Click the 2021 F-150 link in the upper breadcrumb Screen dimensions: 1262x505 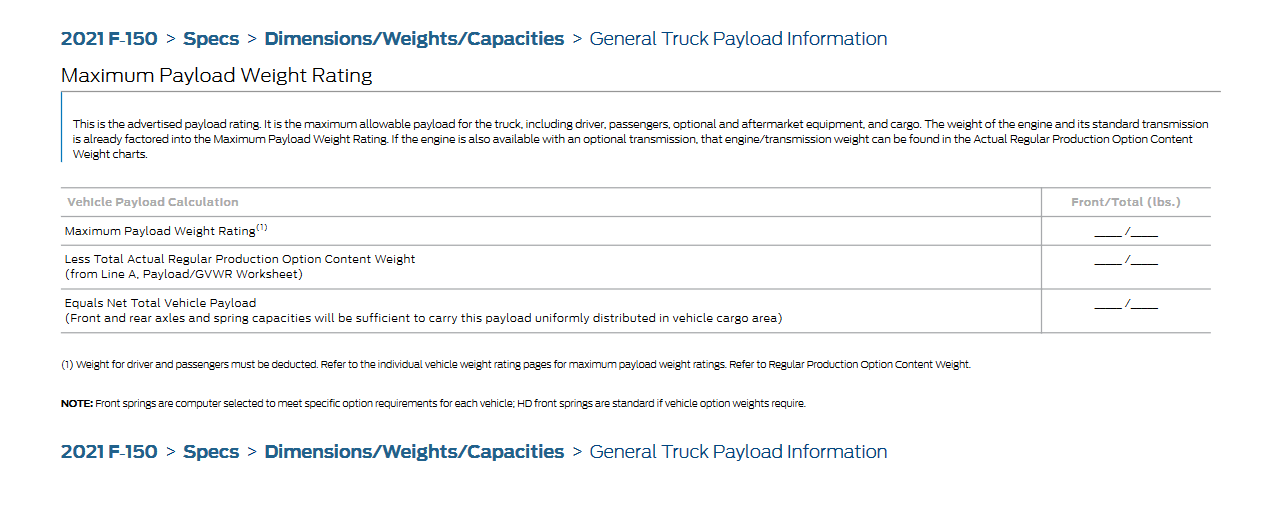pos(109,39)
